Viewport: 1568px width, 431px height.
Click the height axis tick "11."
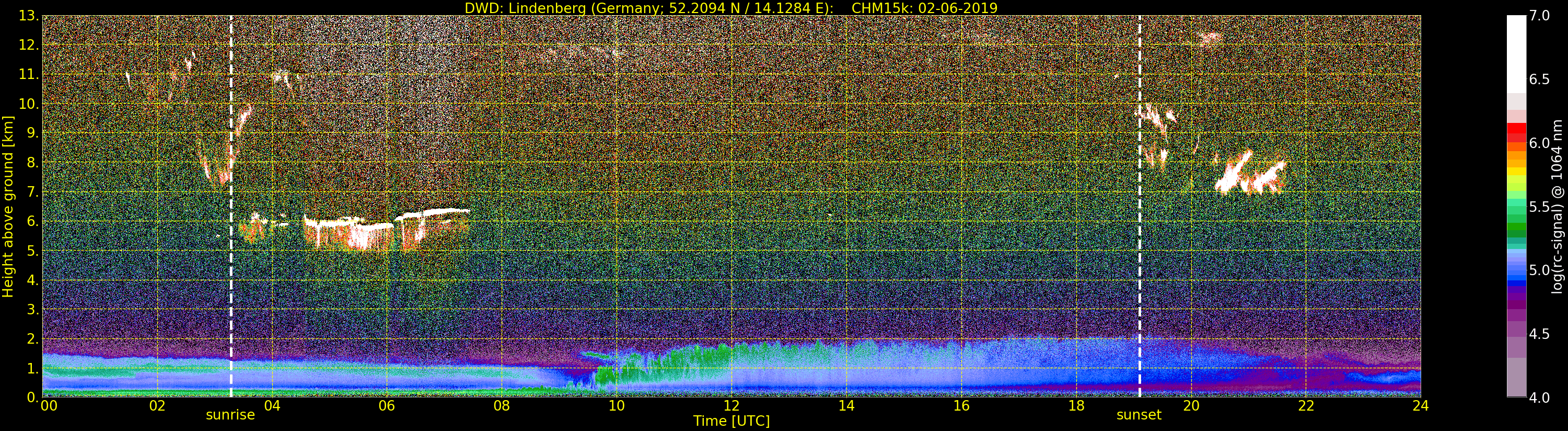point(29,74)
